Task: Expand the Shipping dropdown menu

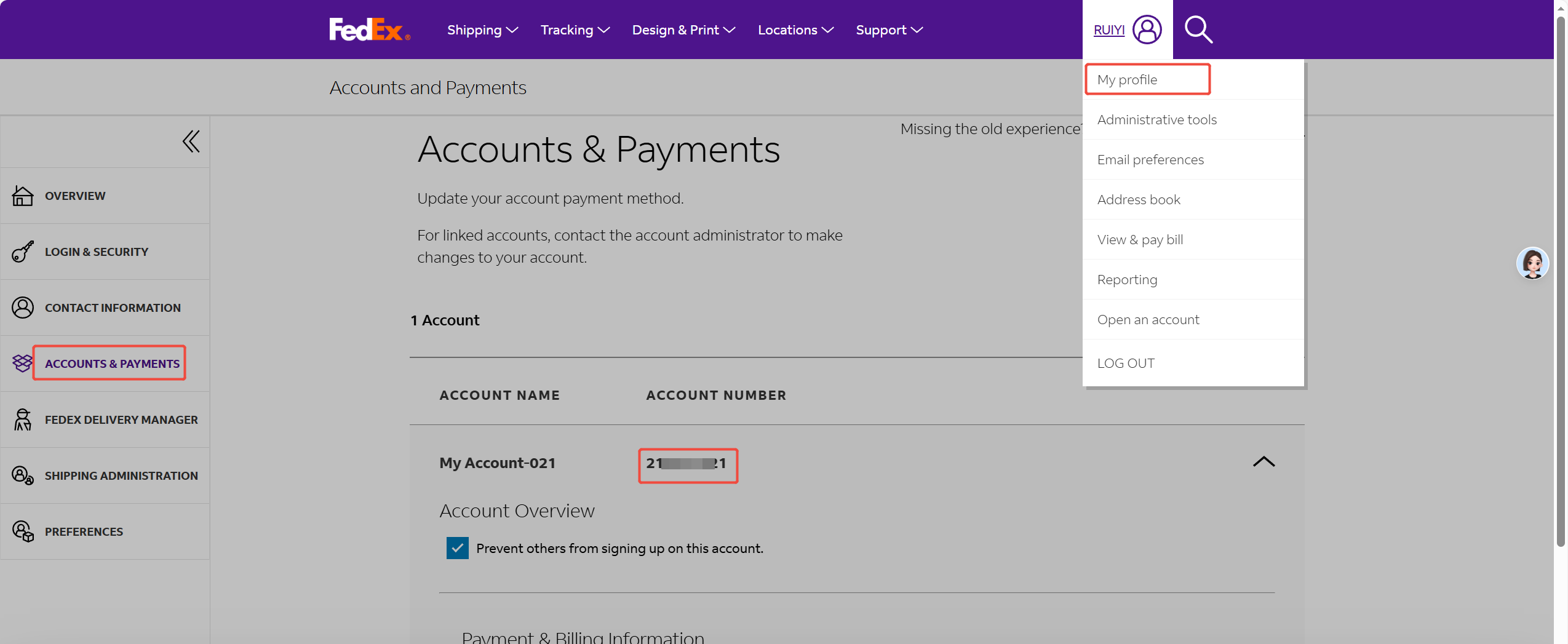Action: (482, 30)
